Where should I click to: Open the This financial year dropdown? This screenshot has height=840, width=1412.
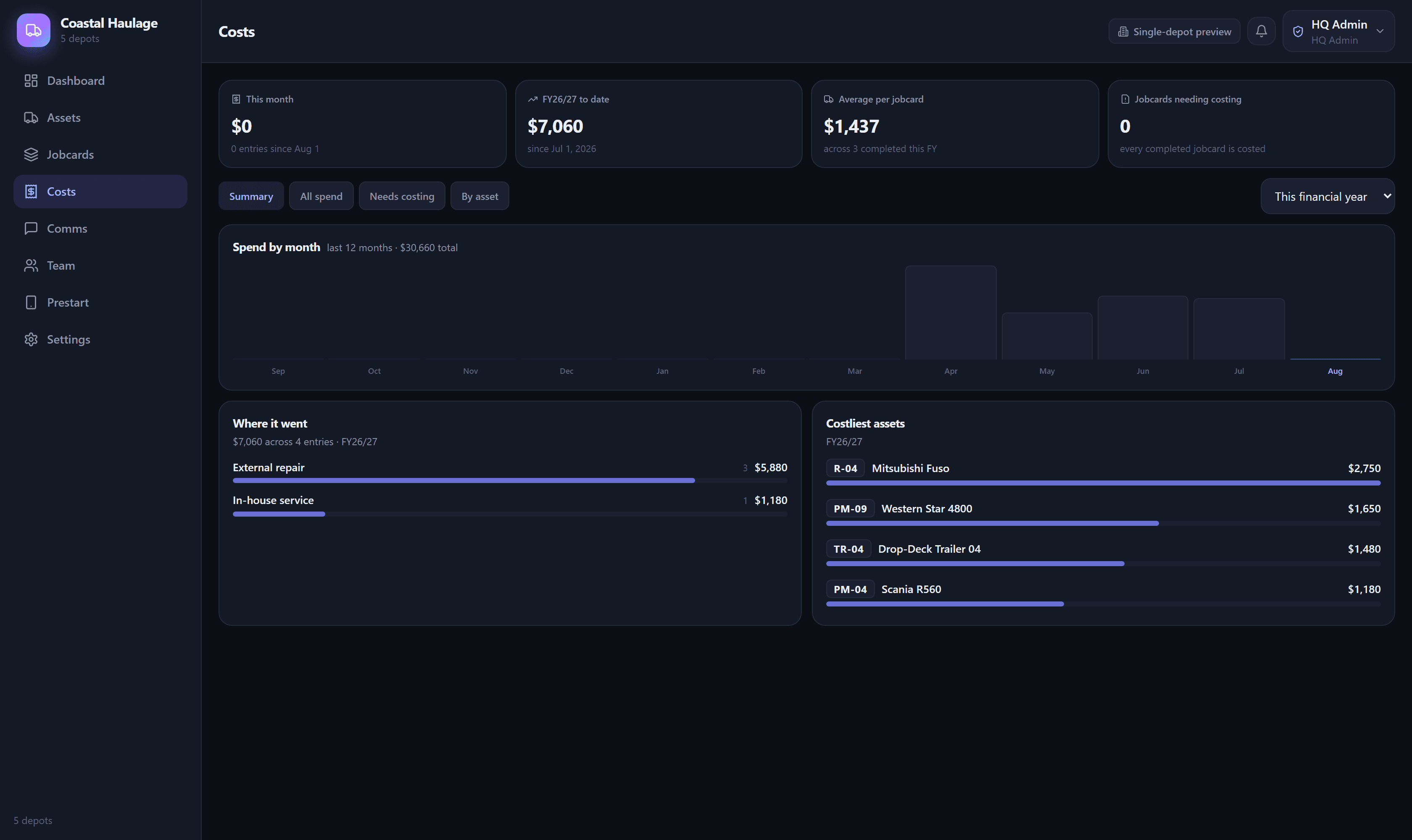(1327, 197)
